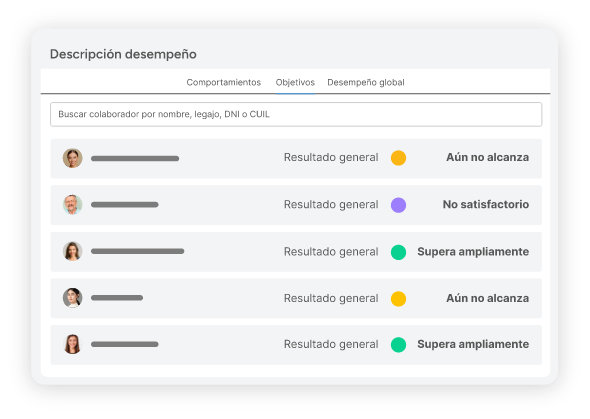The width and height of the screenshot is (590, 419).
Task: Switch to the Comportamientos tab
Action: [x=224, y=82]
